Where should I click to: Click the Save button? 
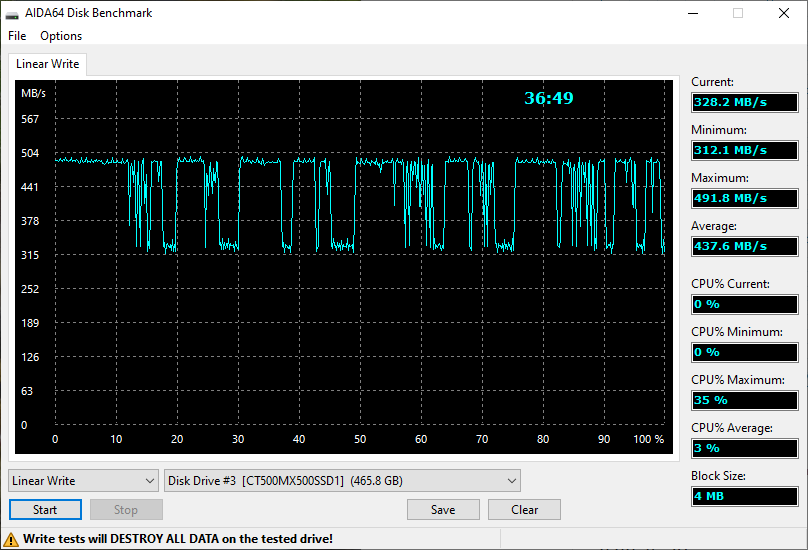443,510
